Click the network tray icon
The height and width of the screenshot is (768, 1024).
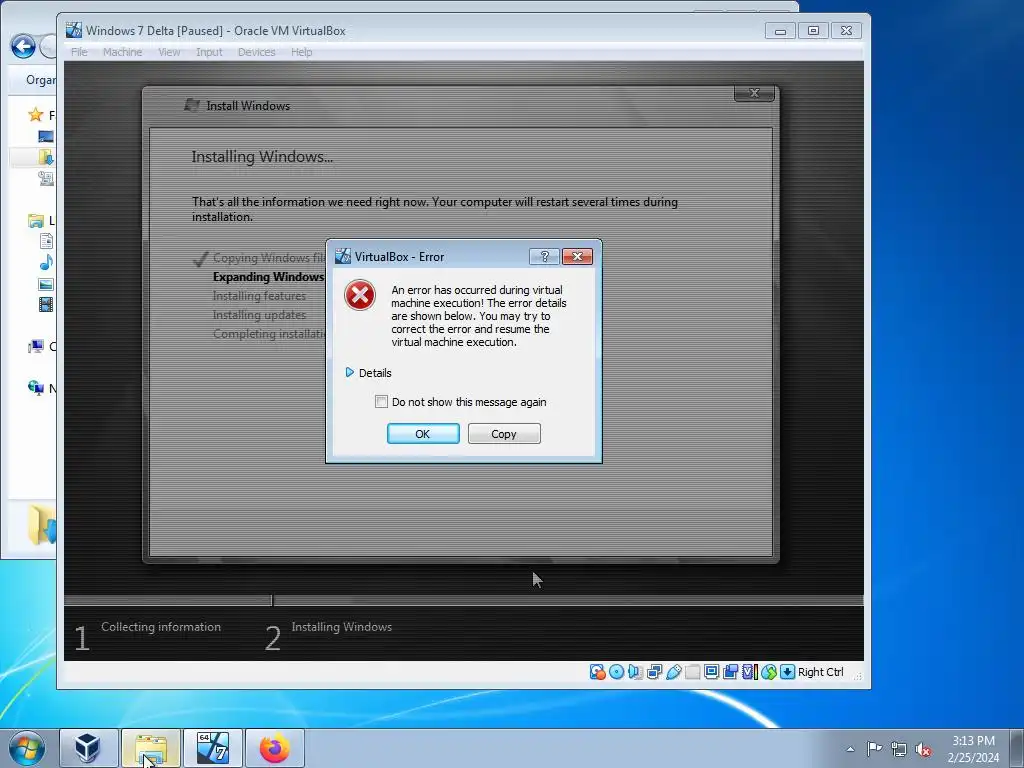pyautogui.click(x=899, y=749)
